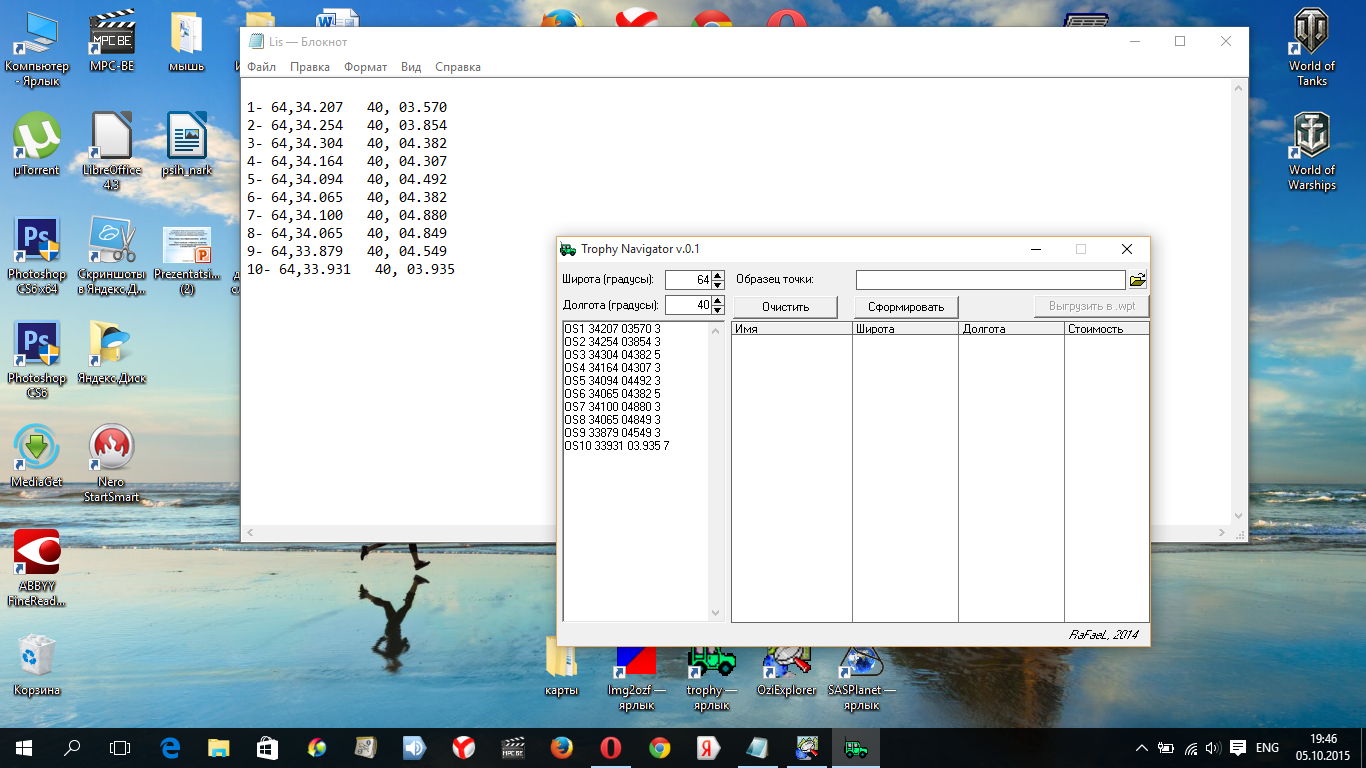The width and height of the screenshot is (1366, 768).
Task: Switch keyboard language via ENG indicator
Action: click(x=1267, y=748)
